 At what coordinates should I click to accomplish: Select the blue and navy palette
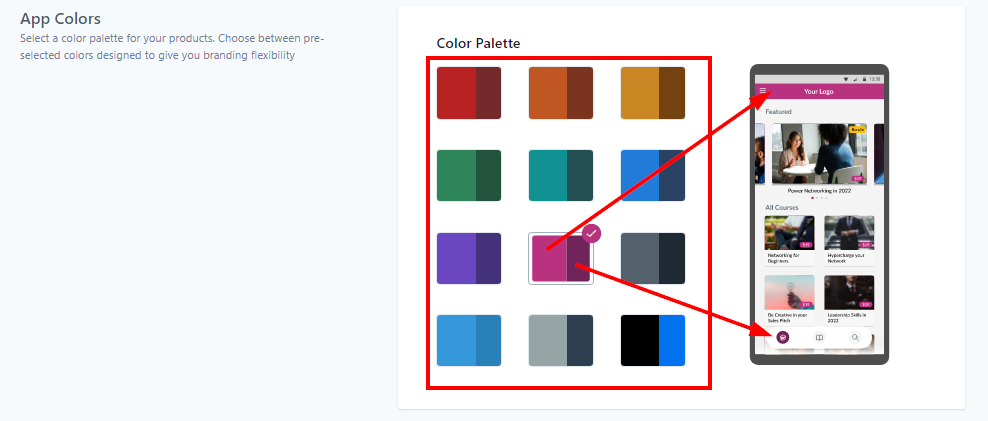click(652, 175)
